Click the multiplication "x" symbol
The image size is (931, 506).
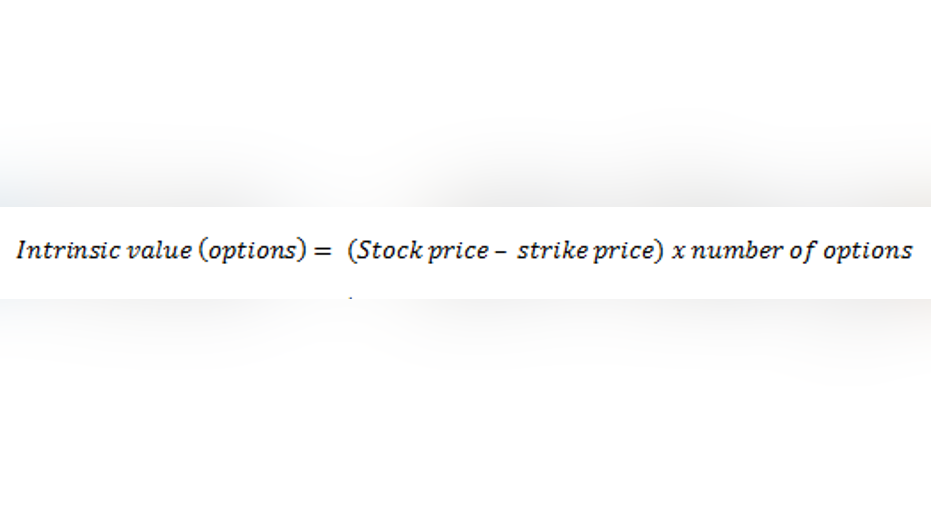[678, 253]
